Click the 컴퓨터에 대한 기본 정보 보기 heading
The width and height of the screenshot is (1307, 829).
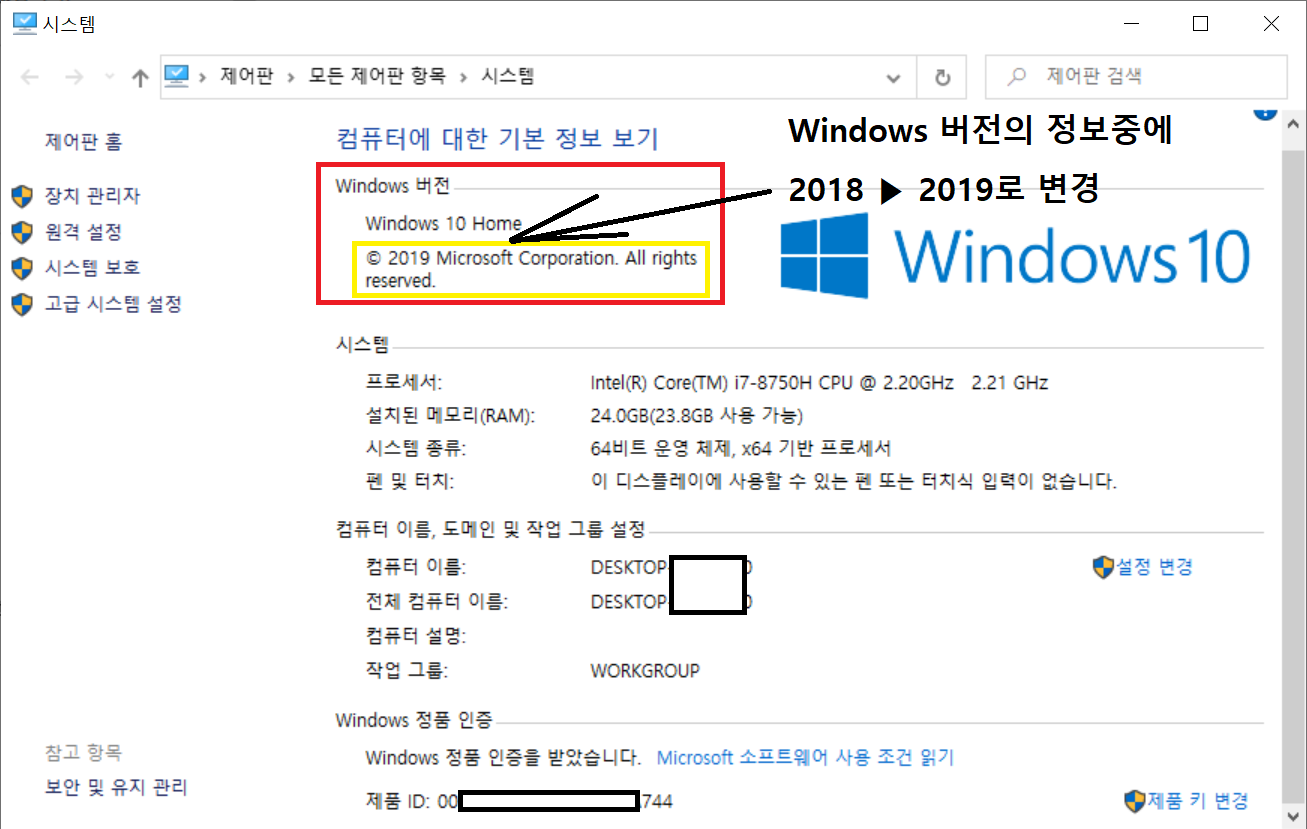pyautogui.click(x=498, y=138)
